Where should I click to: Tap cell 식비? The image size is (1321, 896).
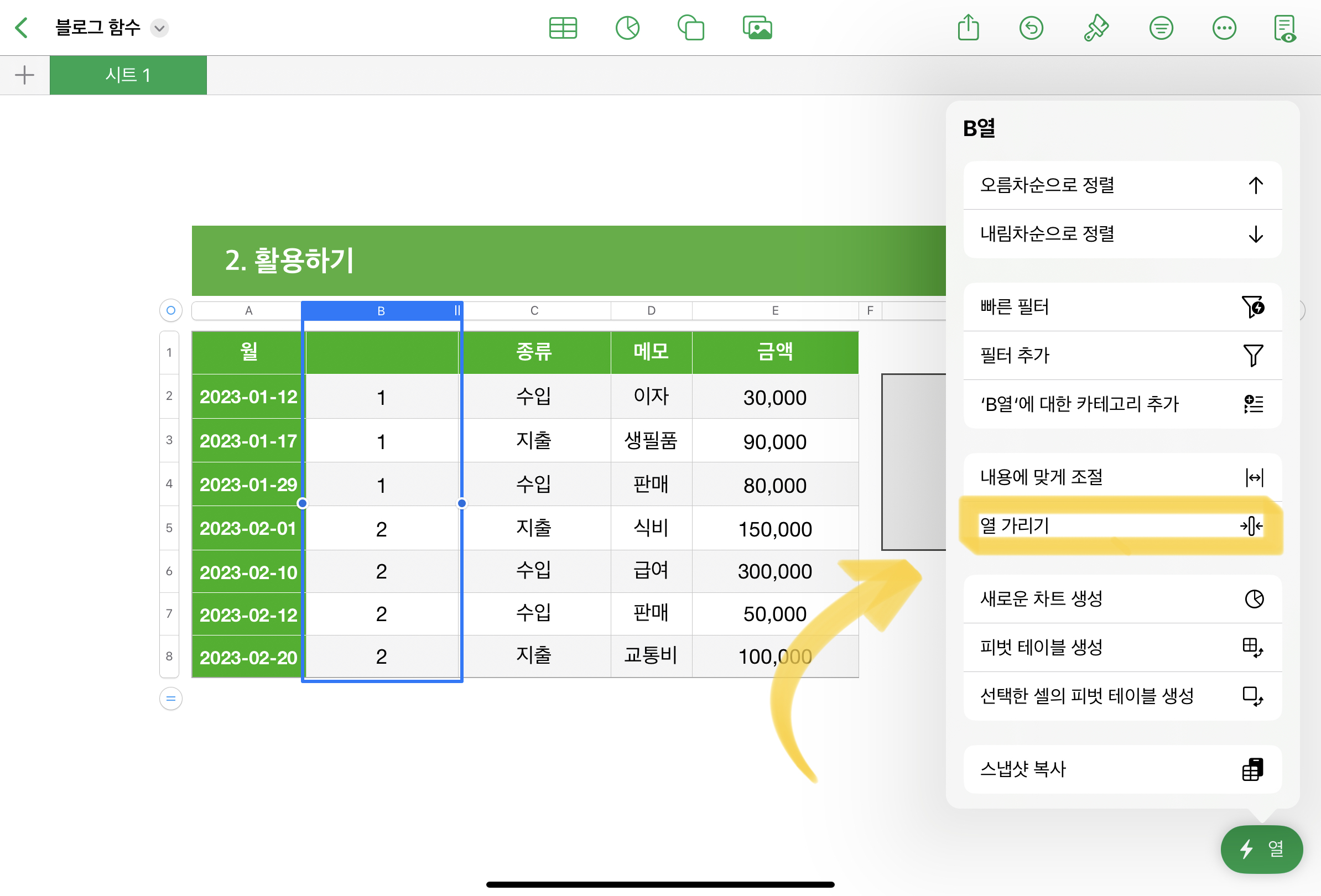pos(652,528)
